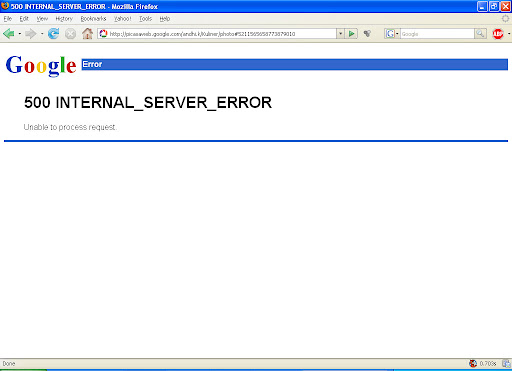Click the activity throbber icon
Image resolution: width=512 pixels, height=371 pixels.
coord(506,19)
